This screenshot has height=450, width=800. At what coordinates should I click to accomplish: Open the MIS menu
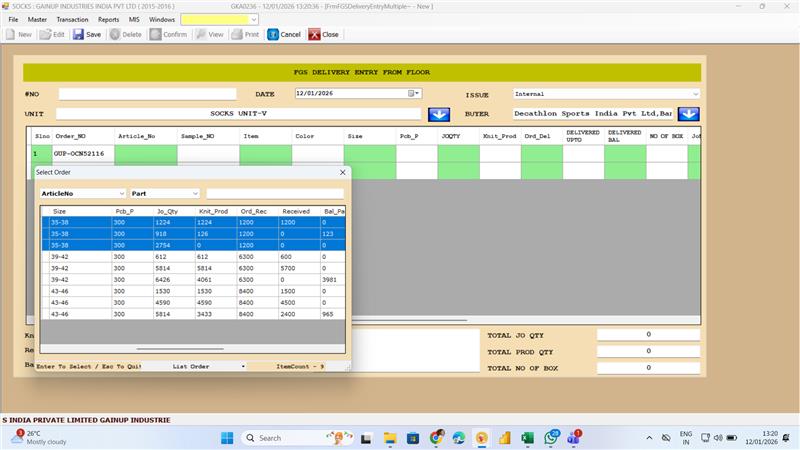[134, 19]
